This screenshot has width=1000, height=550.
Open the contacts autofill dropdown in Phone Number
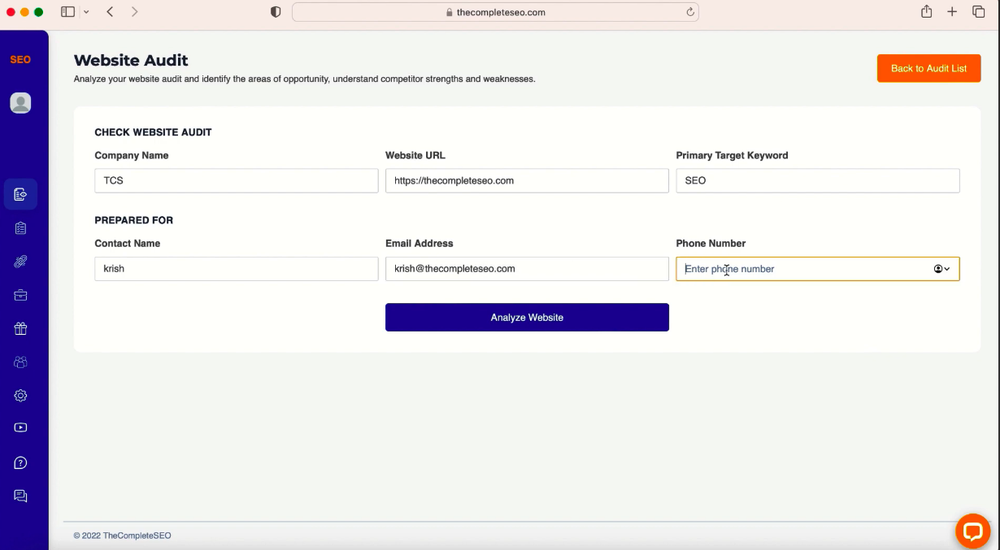coord(942,269)
